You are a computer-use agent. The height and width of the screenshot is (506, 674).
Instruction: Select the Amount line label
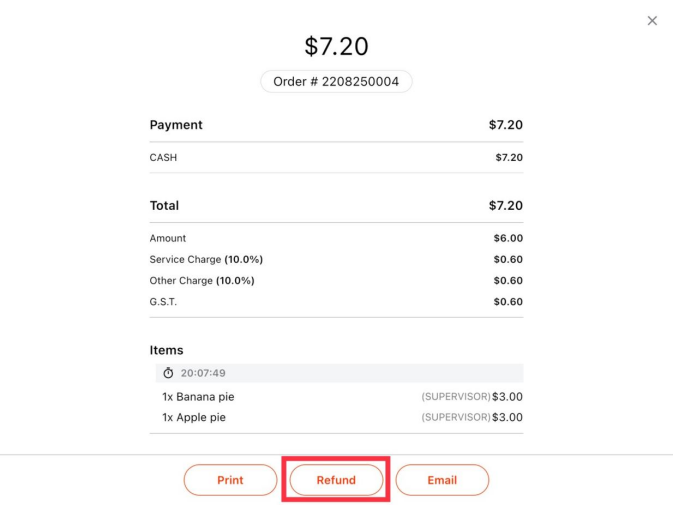pyautogui.click(x=168, y=238)
